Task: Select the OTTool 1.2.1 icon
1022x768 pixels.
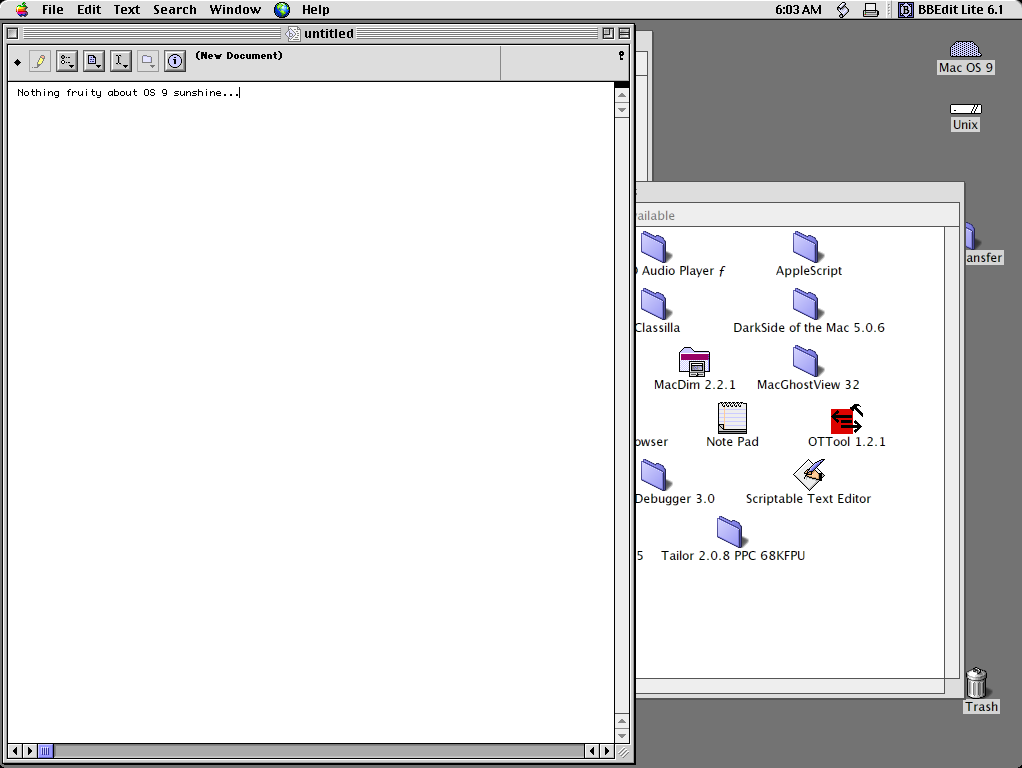Action: [846, 419]
